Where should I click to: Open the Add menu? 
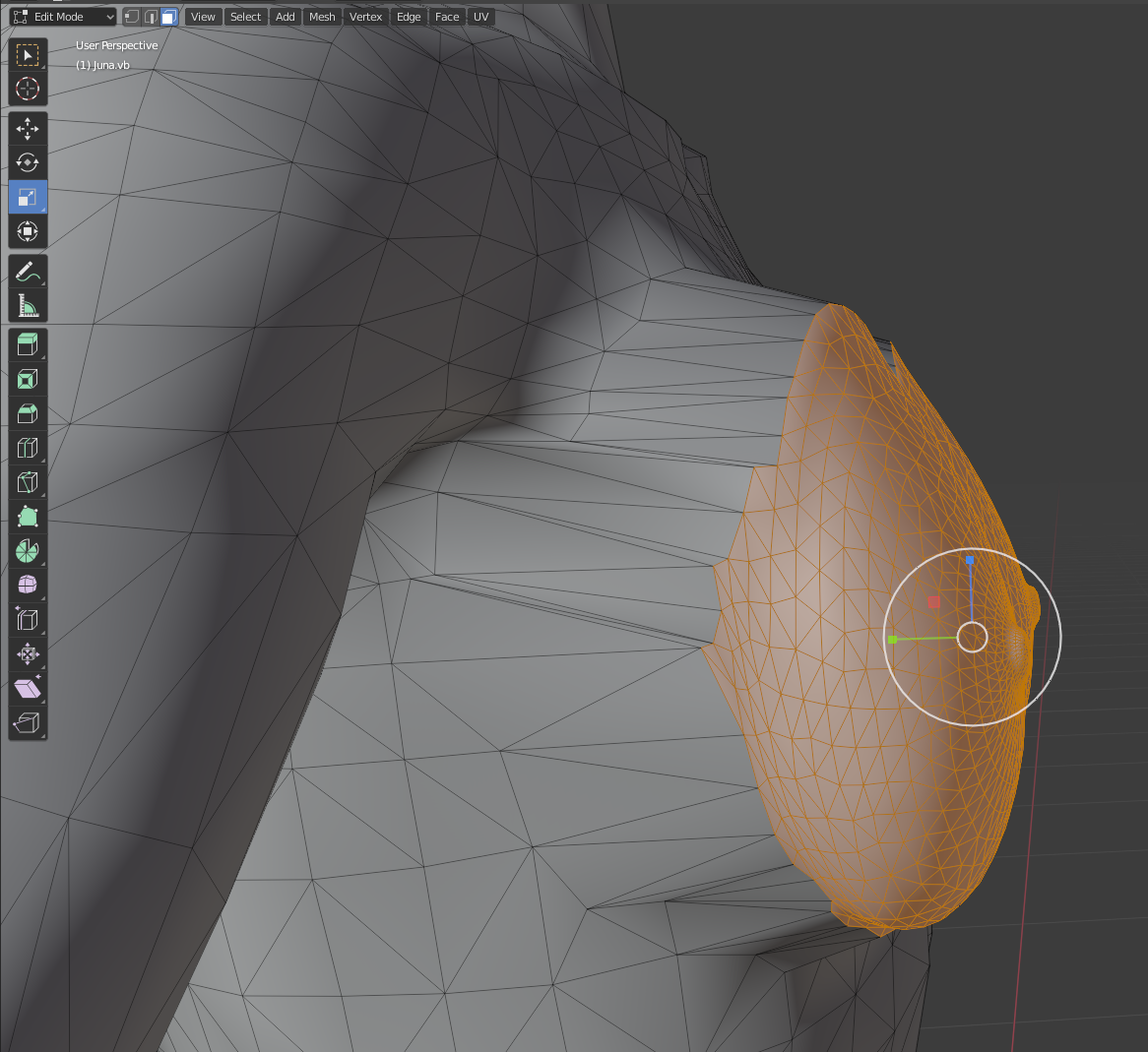(x=285, y=17)
